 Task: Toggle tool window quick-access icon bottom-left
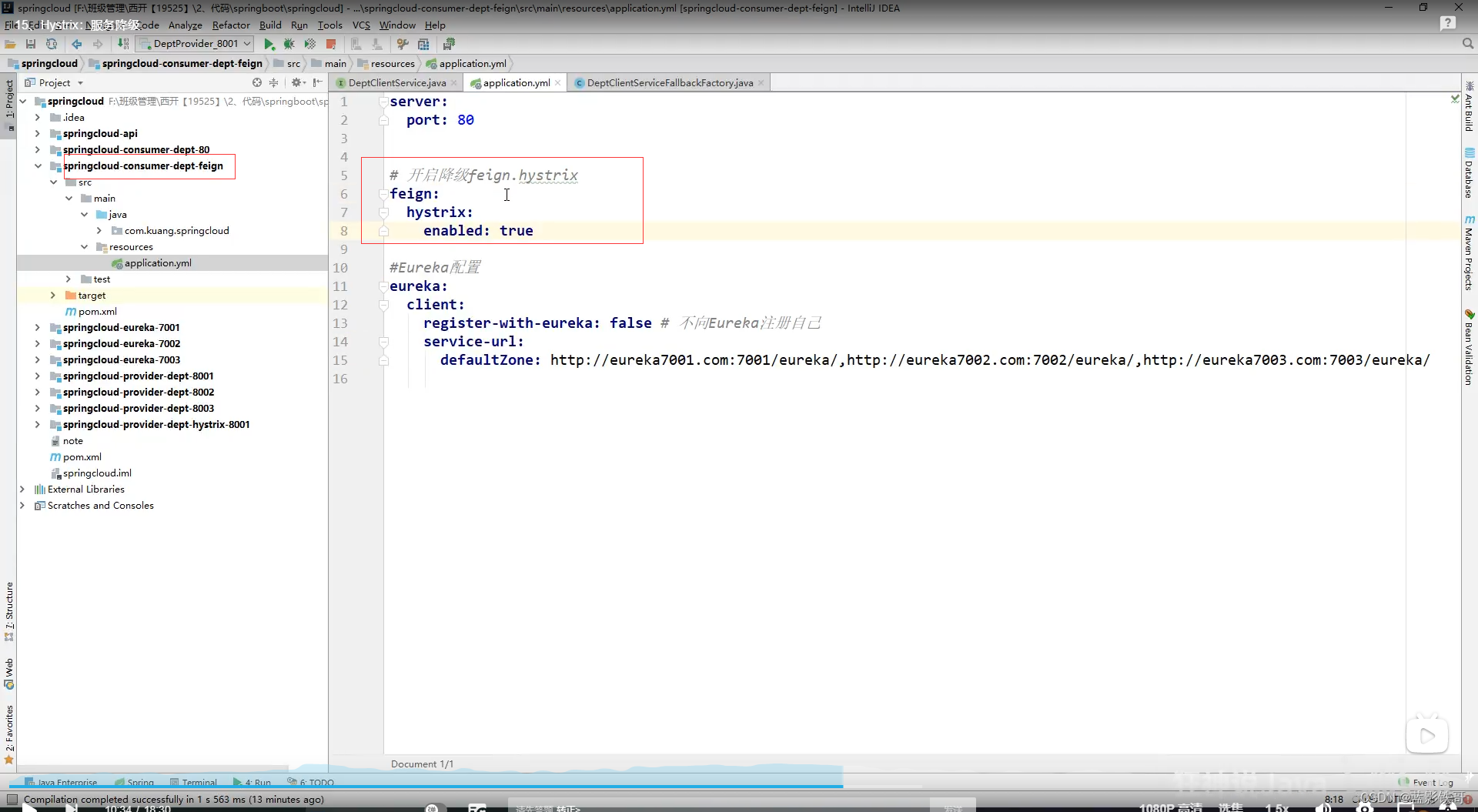tap(12, 799)
